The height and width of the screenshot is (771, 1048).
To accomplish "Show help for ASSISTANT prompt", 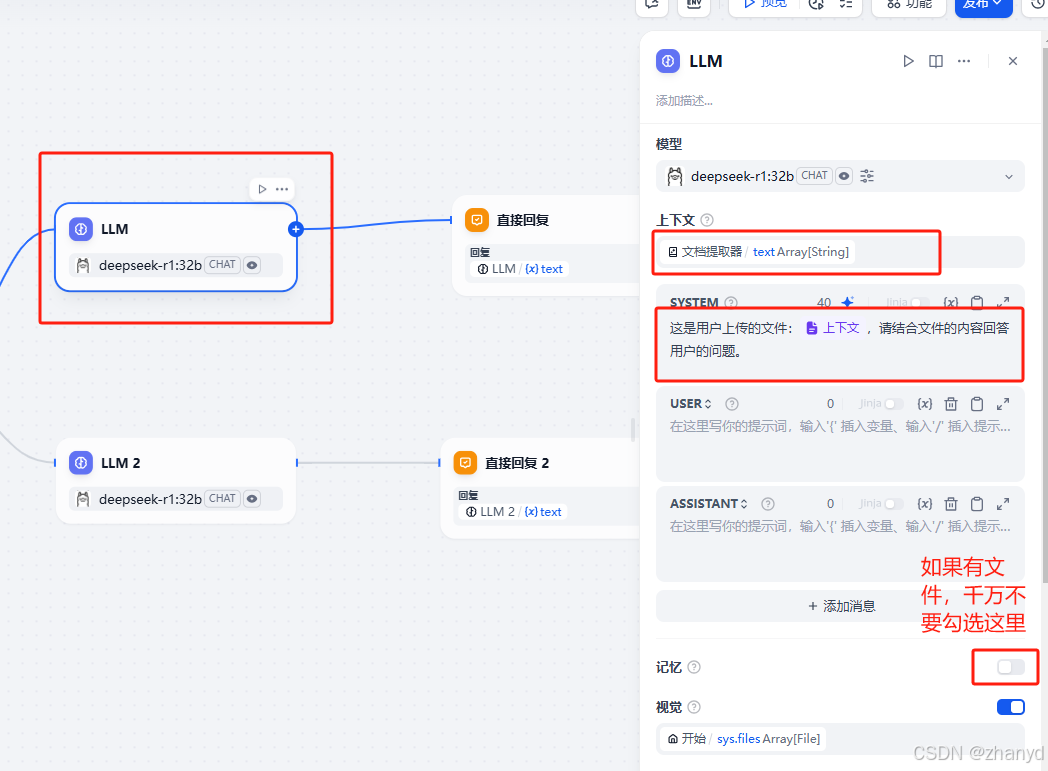I will coord(768,504).
